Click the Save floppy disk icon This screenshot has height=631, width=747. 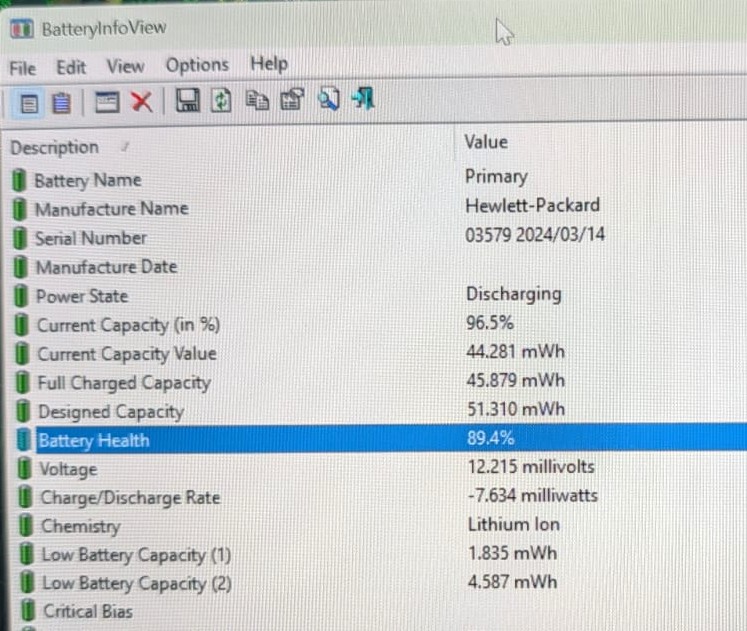188,100
